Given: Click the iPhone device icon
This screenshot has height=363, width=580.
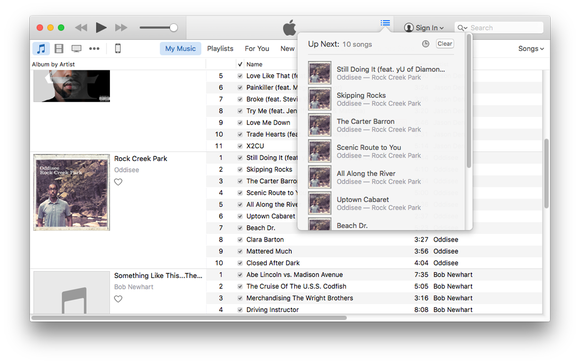Looking at the screenshot, I should [118, 48].
